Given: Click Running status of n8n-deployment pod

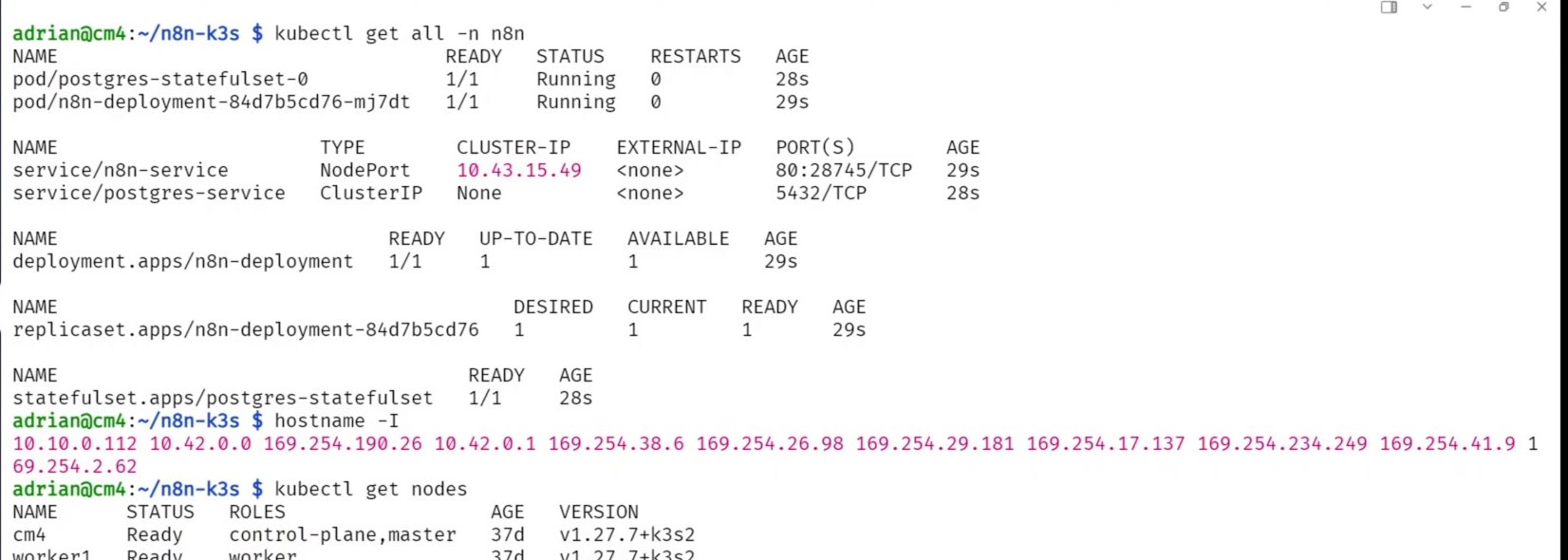Looking at the screenshot, I should click(x=576, y=103).
